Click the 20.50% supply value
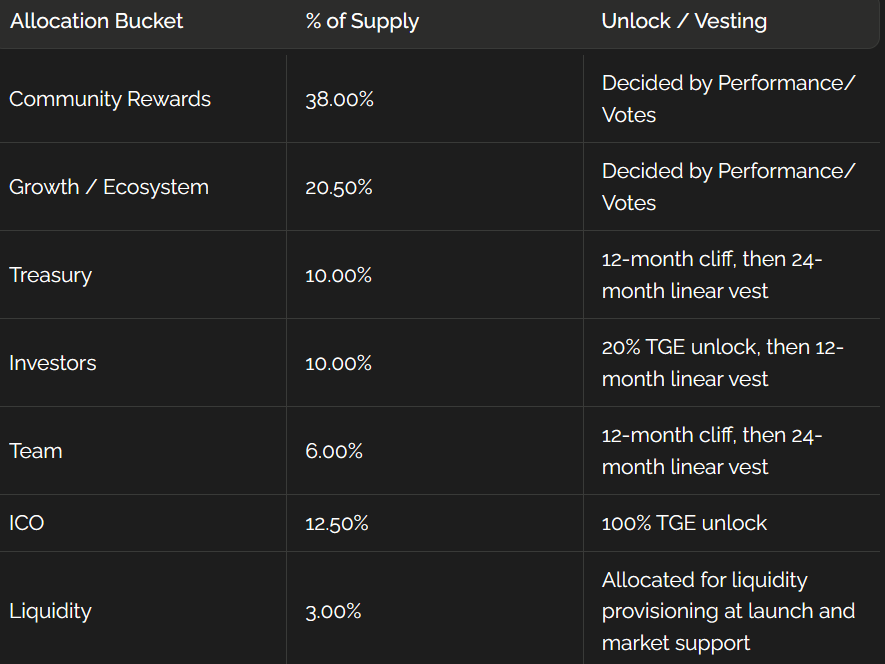 tap(339, 187)
